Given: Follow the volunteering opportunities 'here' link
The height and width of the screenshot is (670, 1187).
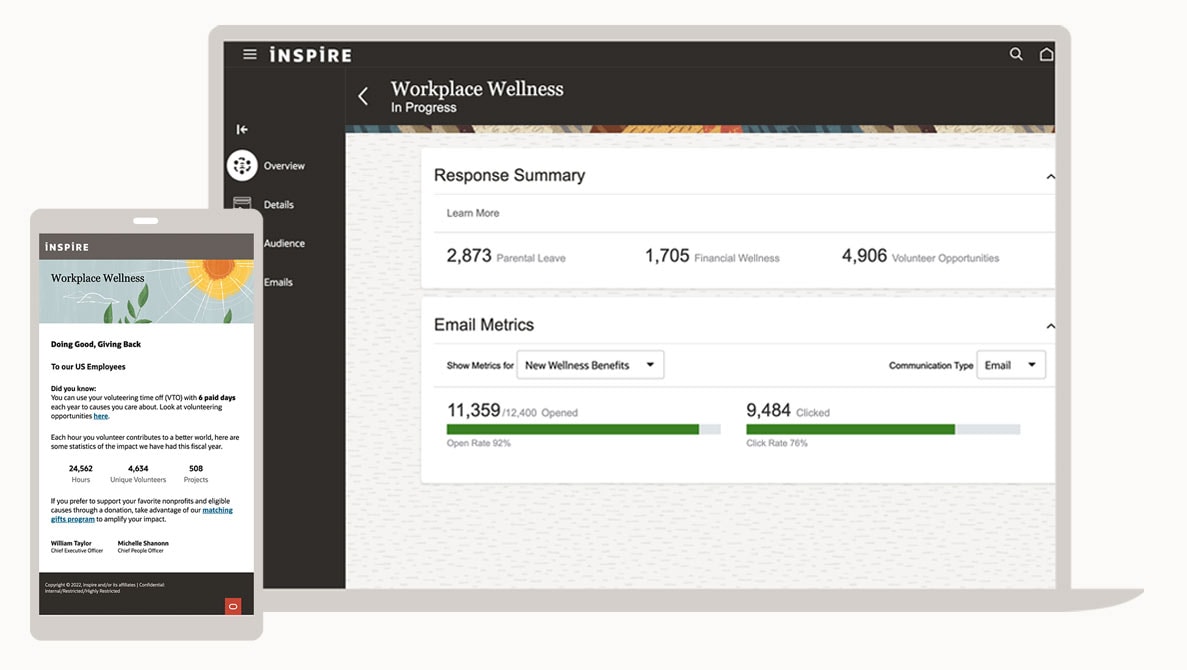Looking at the screenshot, I should [100, 416].
